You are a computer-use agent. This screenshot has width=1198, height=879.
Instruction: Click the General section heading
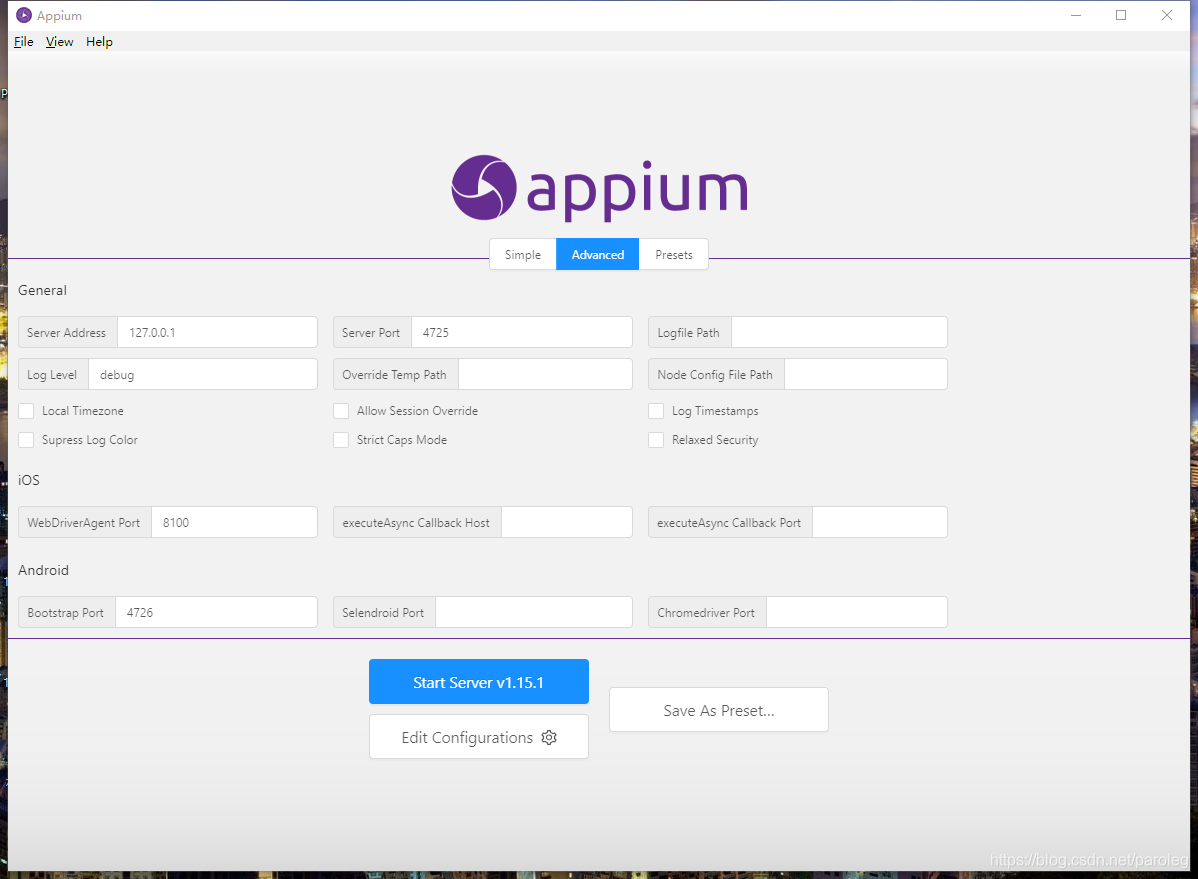tap(43, 290)
